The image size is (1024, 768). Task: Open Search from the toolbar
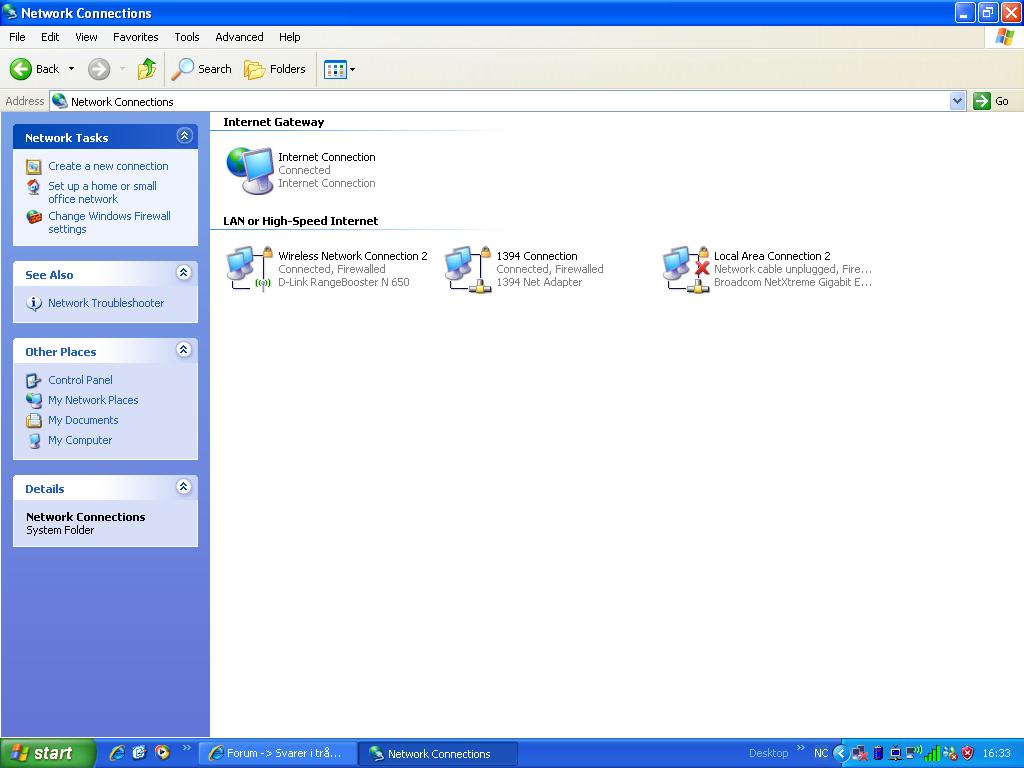pyautogui.click(x=202, y=69)
